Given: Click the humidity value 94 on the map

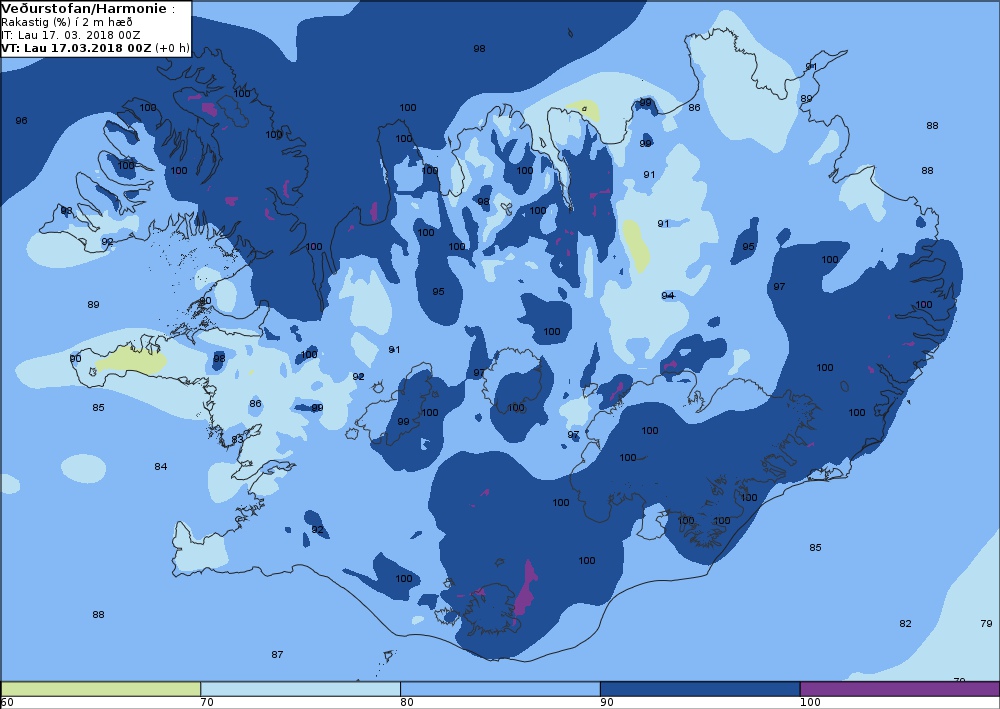Looking at the screenshot, I should tap(668, 296).
